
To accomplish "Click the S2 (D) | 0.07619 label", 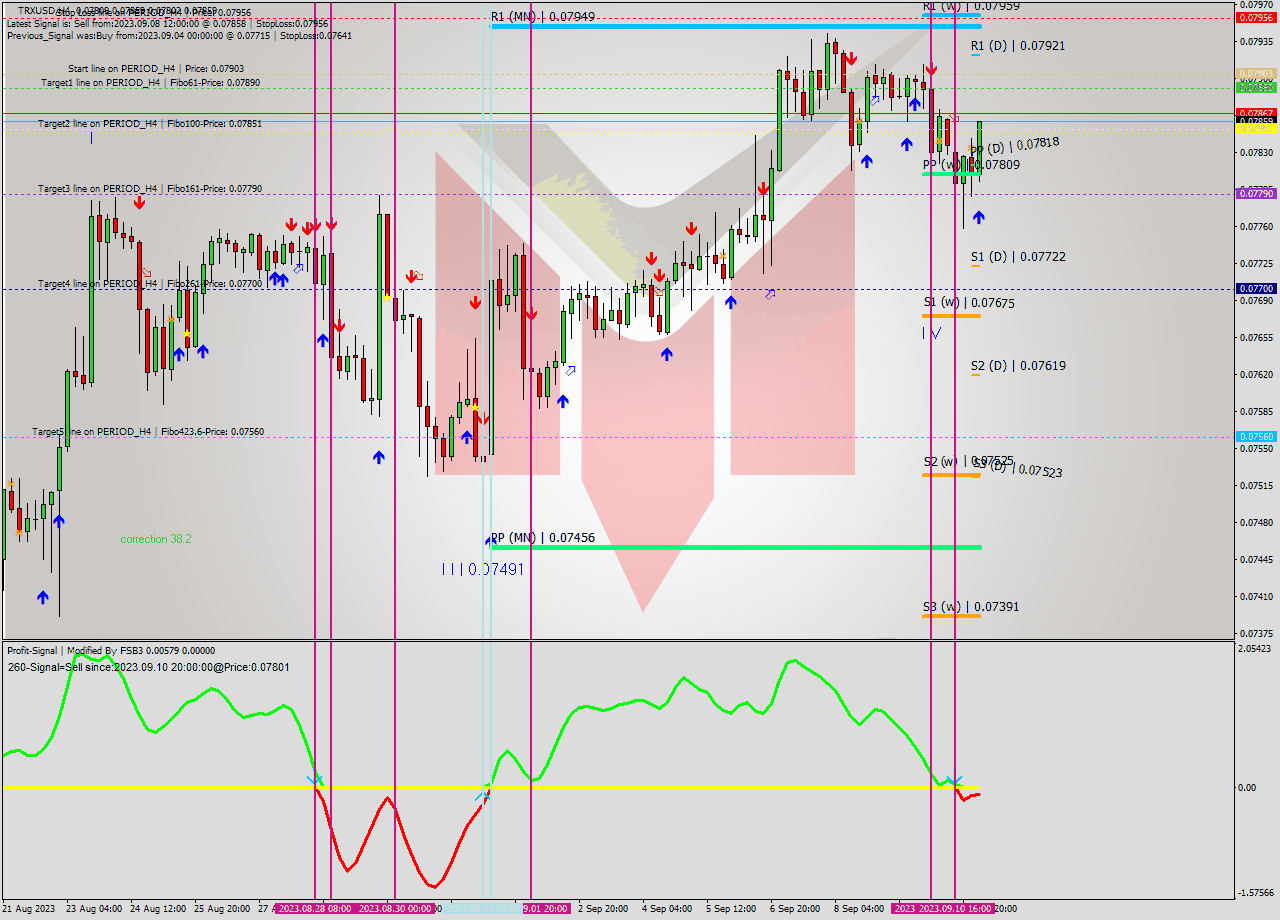I will tap(1018, 366).
